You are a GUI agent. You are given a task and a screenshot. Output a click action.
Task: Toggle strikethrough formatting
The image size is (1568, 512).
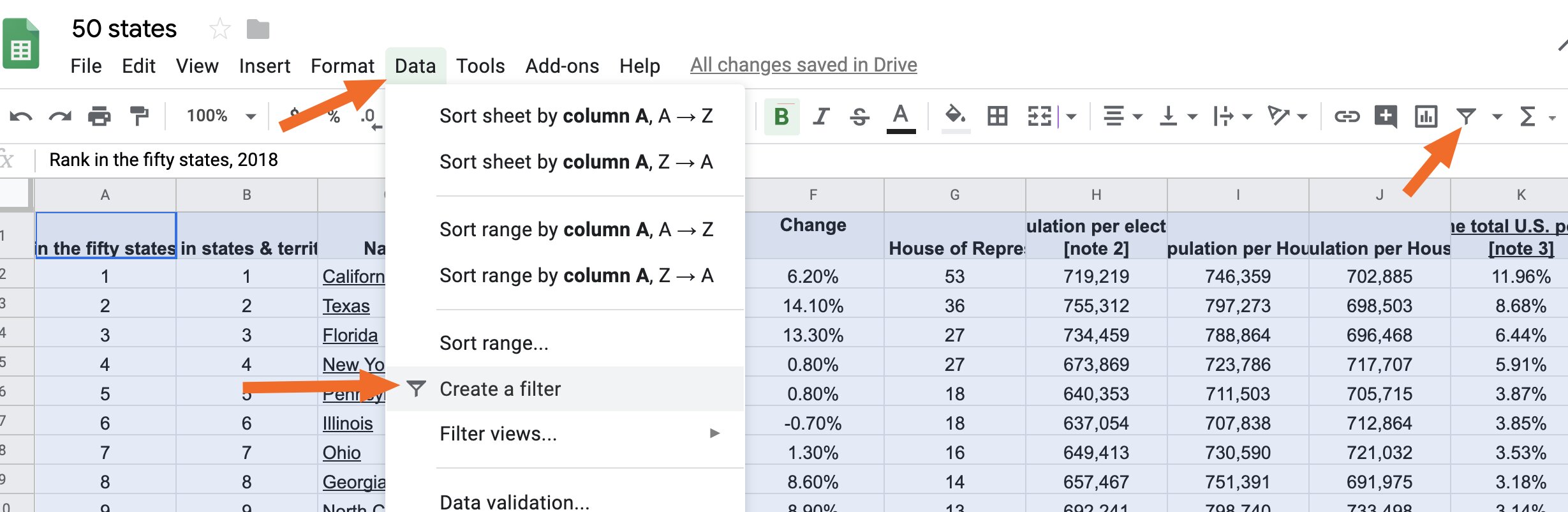click(x=859, y=116)
